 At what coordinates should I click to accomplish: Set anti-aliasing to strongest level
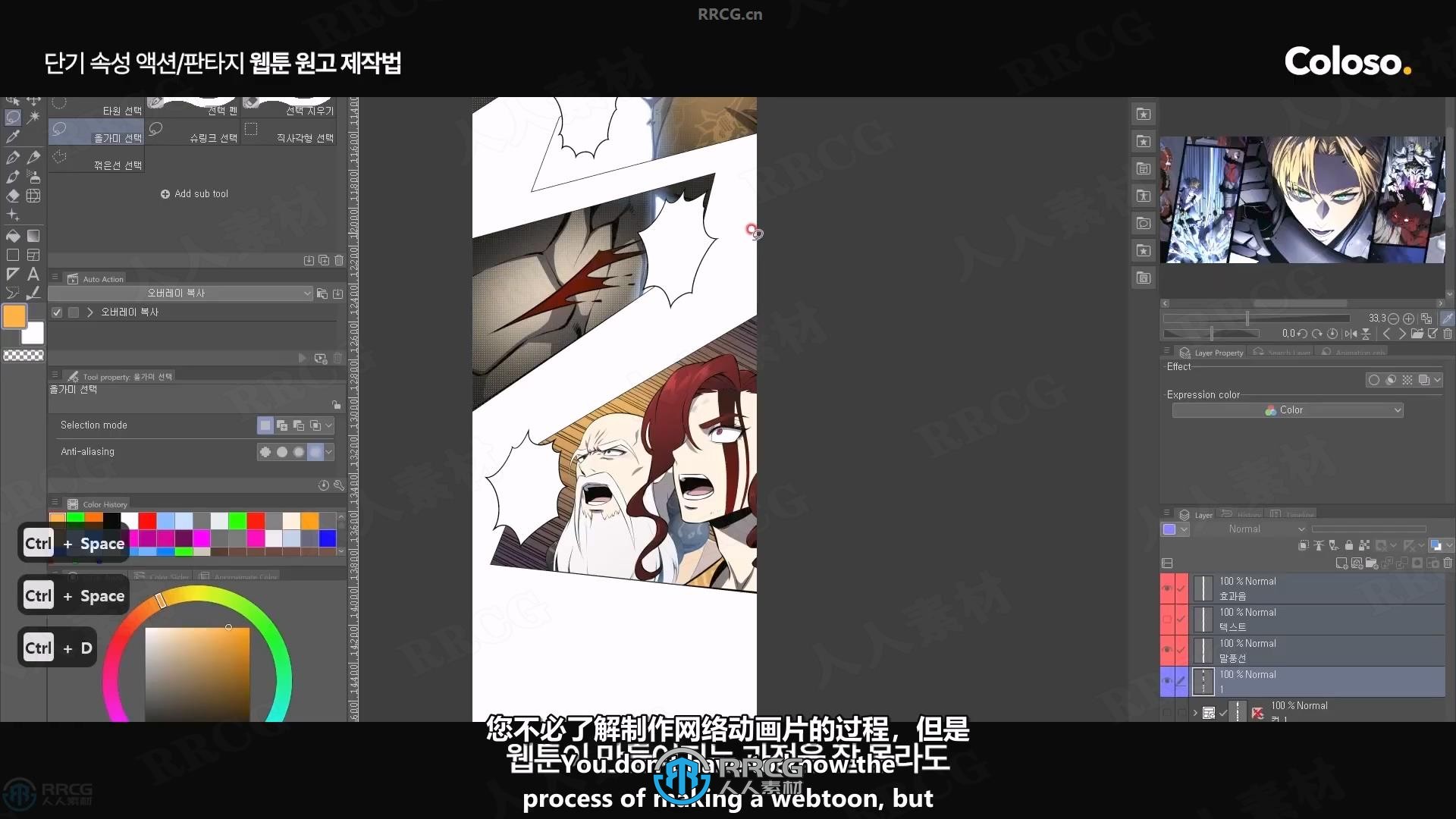coord(315,452)
